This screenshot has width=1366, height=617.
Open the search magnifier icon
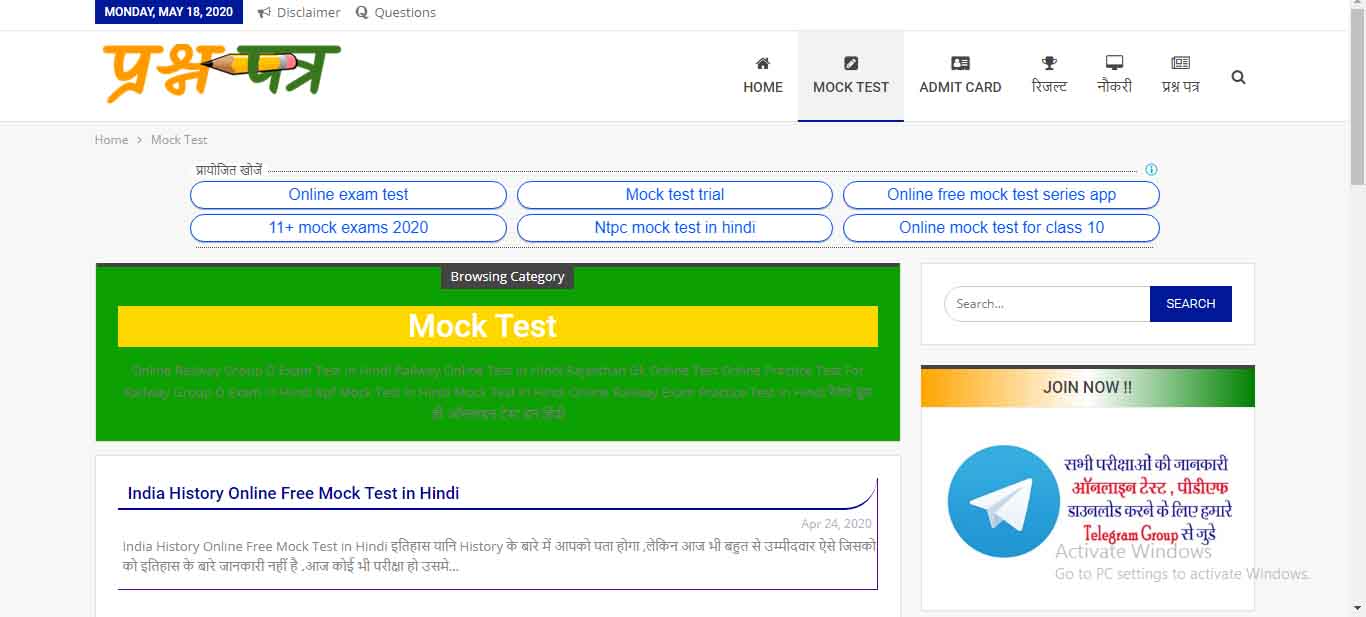[1238, 76]
